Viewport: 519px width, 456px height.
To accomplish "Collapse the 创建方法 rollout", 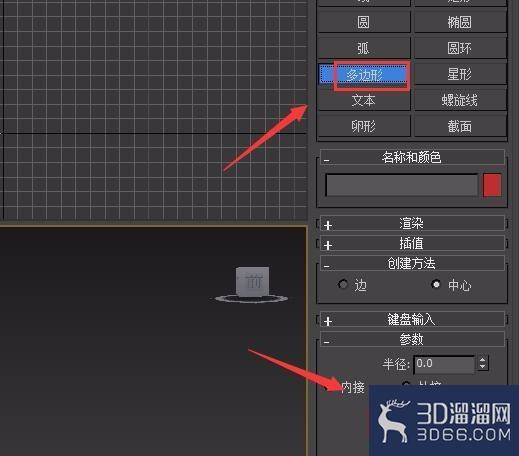I will [x=412, y=263].
